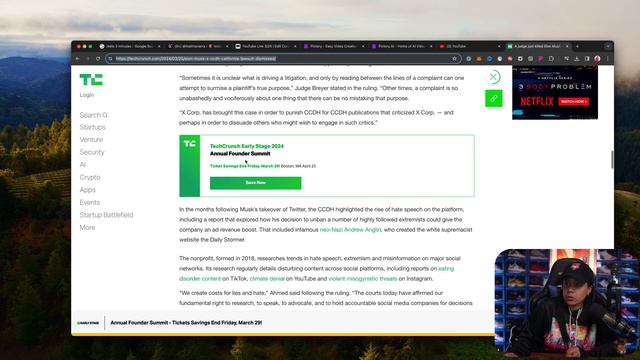
Task: Follow the violent misogynistic threats link
Action: click(362, 279)
